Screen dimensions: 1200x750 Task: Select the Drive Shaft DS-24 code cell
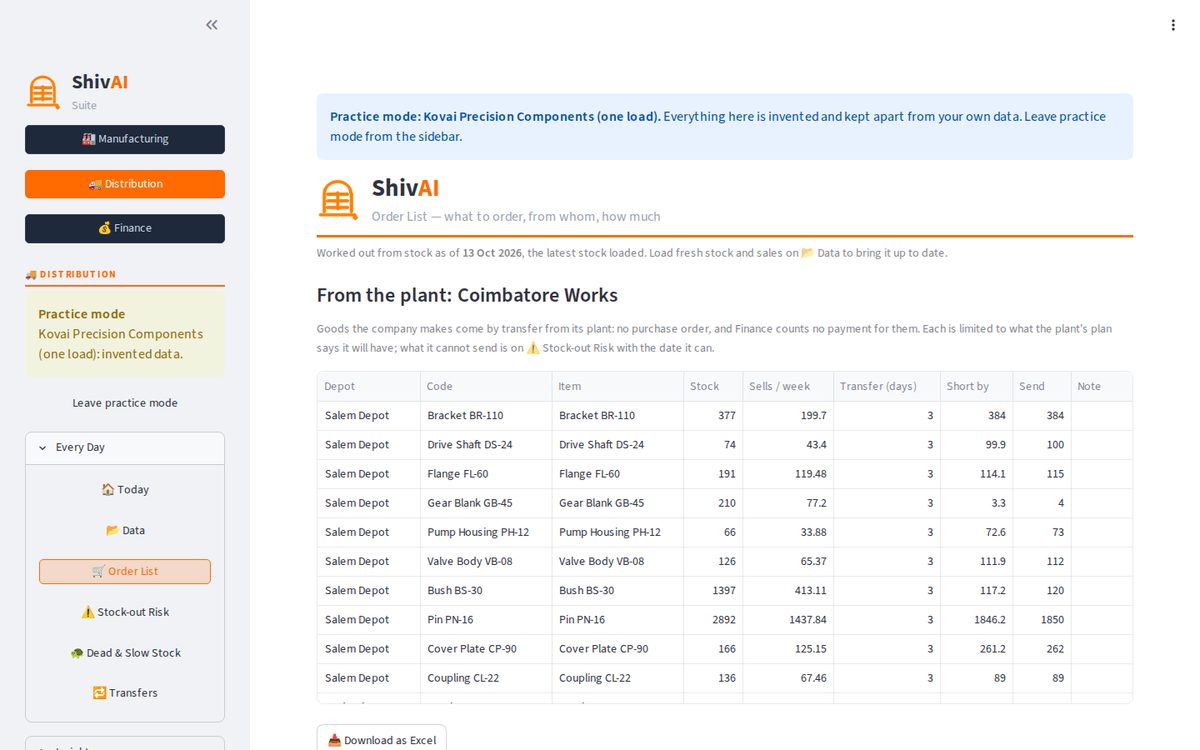486,445
